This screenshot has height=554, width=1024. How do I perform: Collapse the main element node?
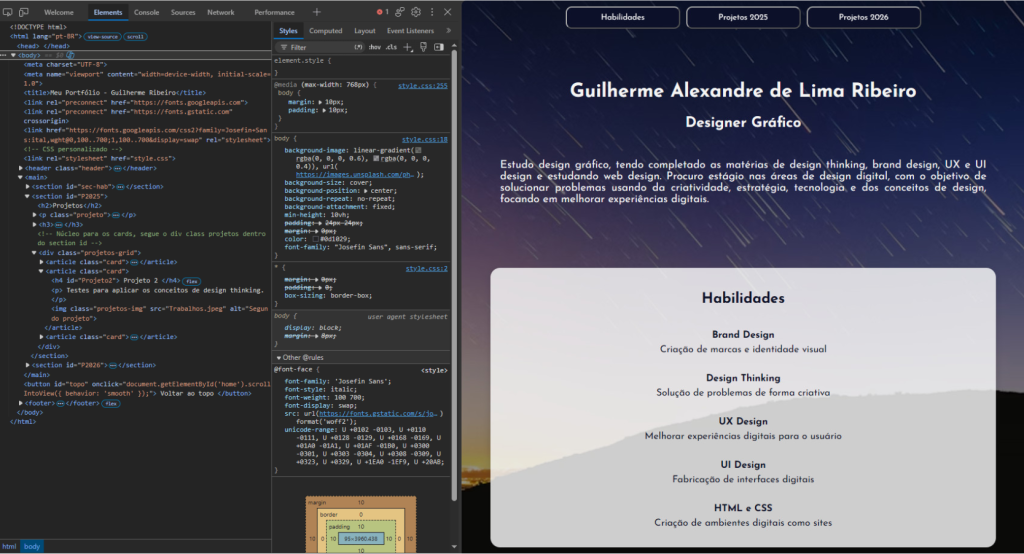click(x=20, y=177)
